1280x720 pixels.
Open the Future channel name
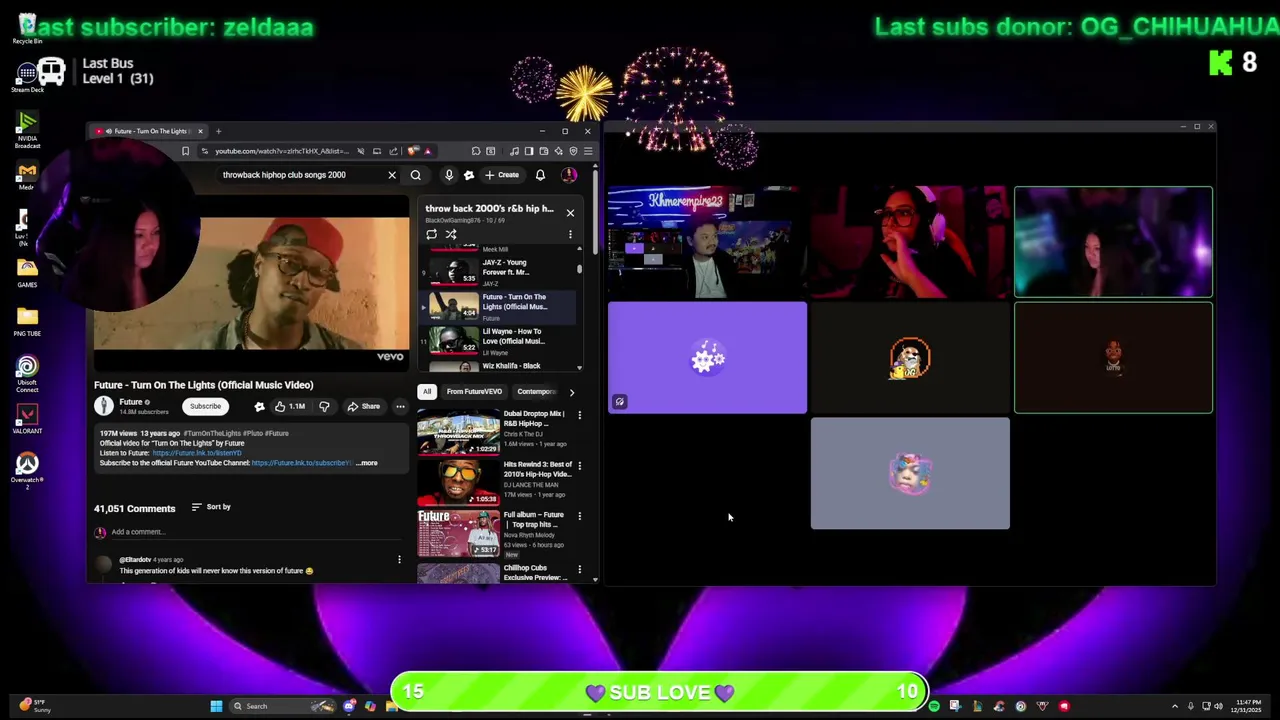pyautogui.click(x=131, y=402)
